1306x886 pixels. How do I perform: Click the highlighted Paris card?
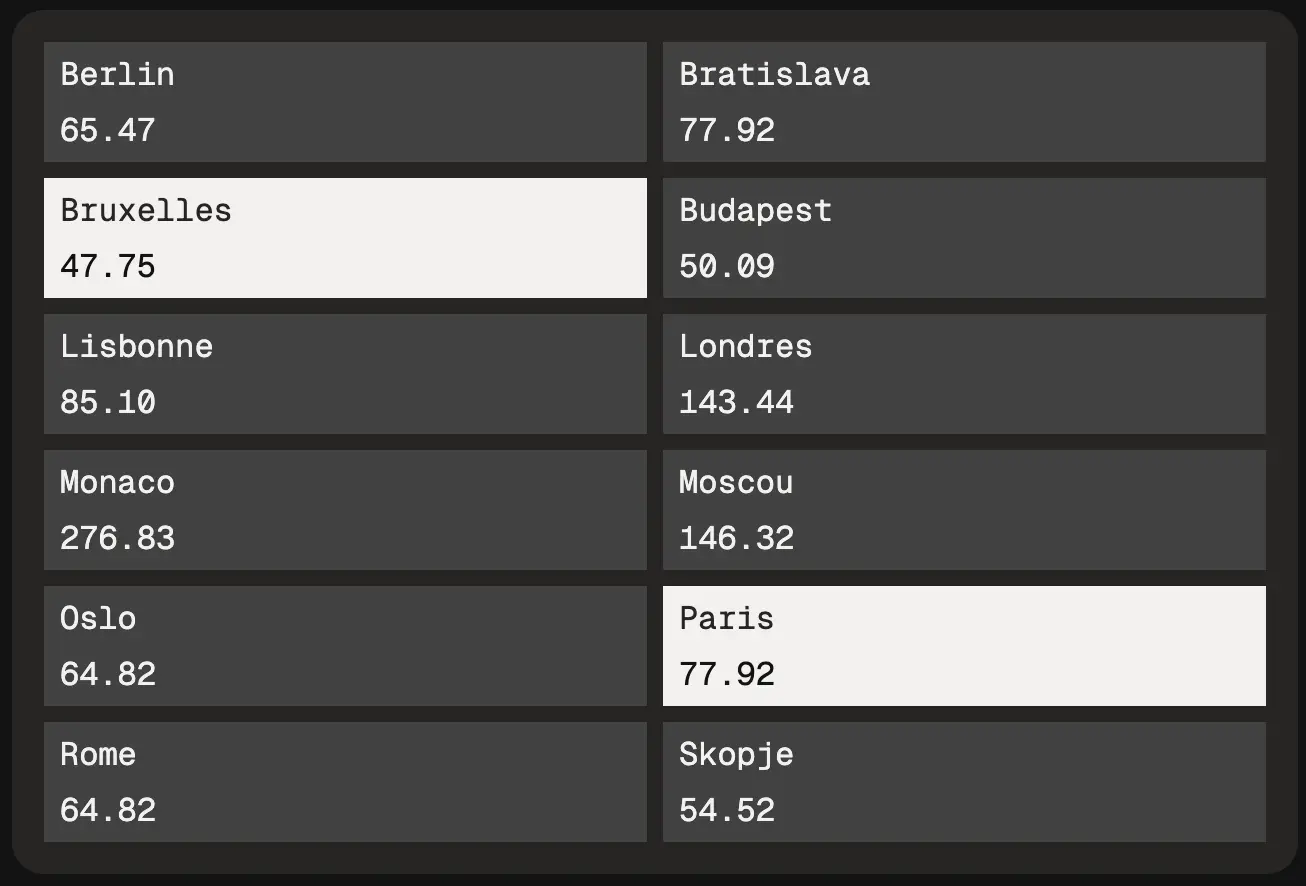tap(963, 645)
